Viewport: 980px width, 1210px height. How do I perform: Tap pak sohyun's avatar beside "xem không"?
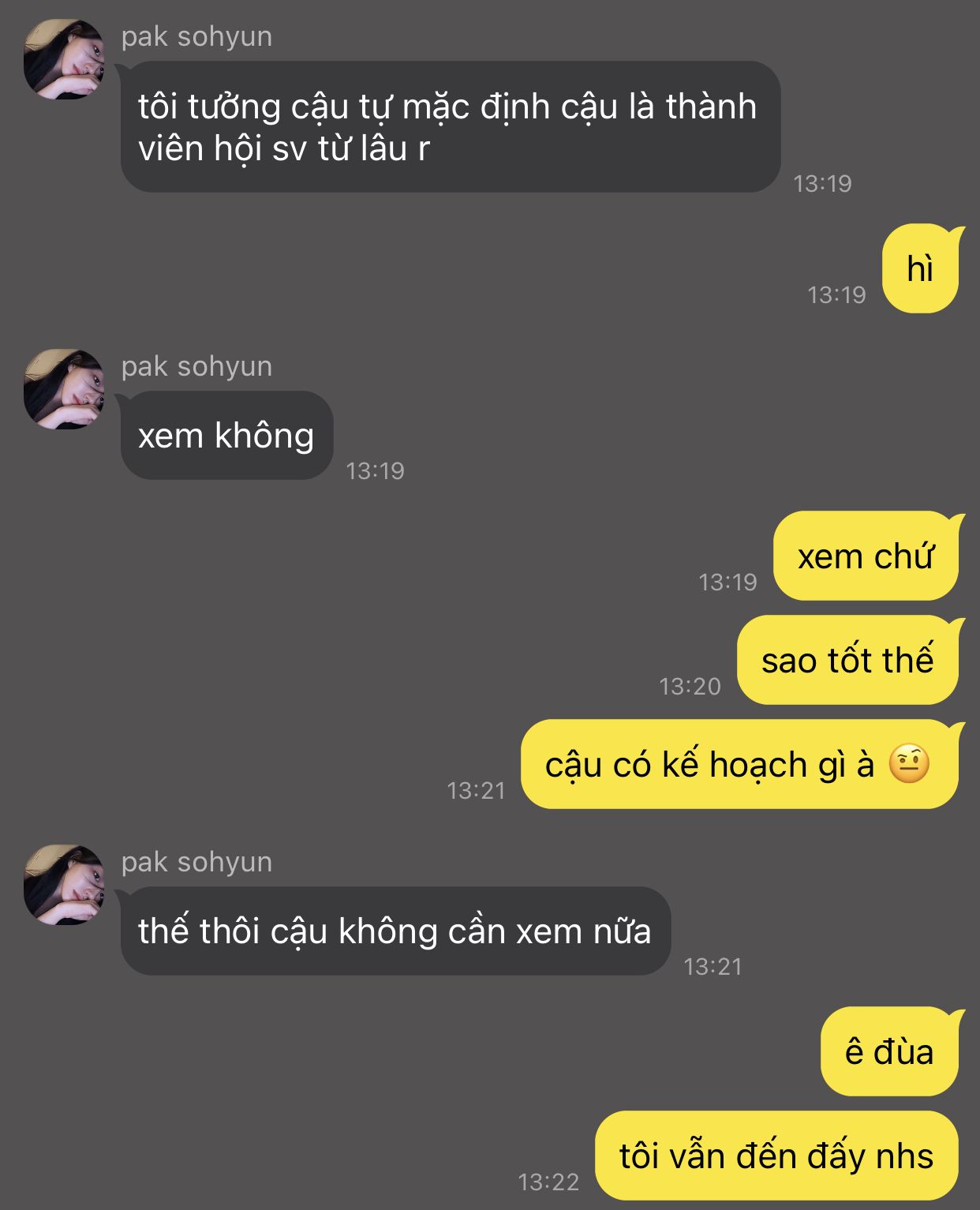pyautogui.click(x=64, y=389)
